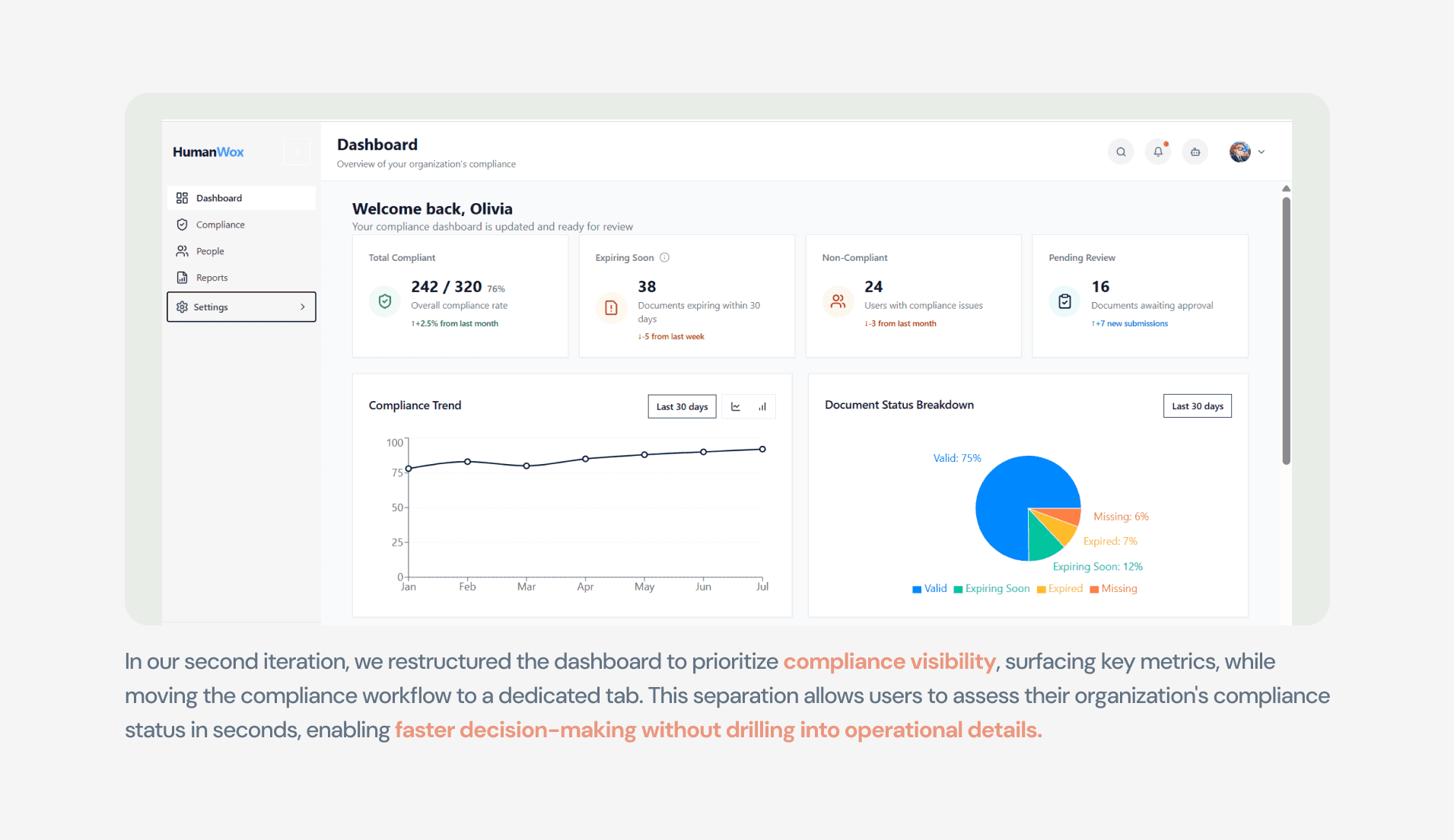The image size is (1454, 840).
Task: Open Settings in sidebar
Action: pyautogui.click(x=241, y=307)
